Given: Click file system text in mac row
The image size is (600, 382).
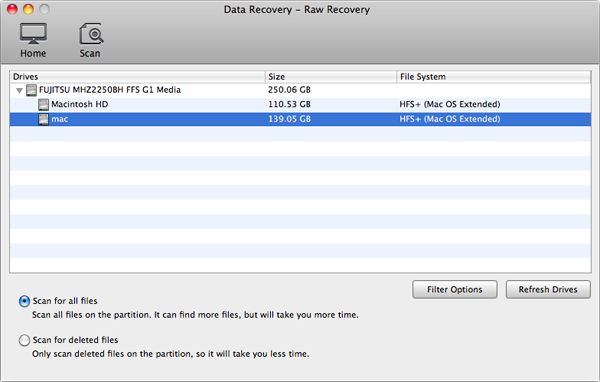Looking at the screenshot, I should coord(450,119).
